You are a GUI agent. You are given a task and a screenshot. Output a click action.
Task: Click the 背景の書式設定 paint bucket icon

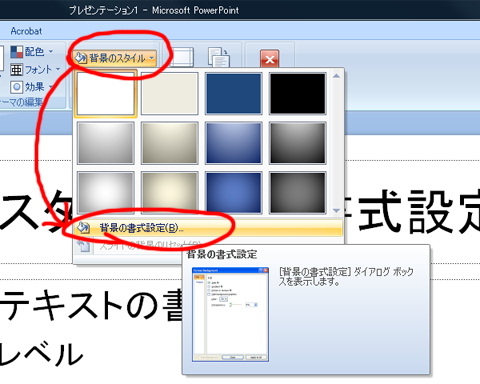pos(83,228)
